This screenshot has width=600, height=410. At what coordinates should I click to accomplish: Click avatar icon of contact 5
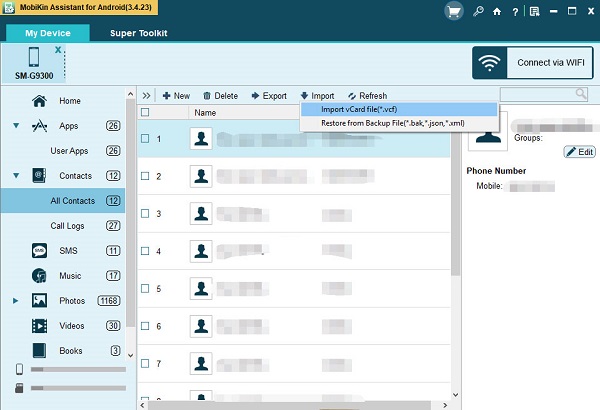click(201, 288)
